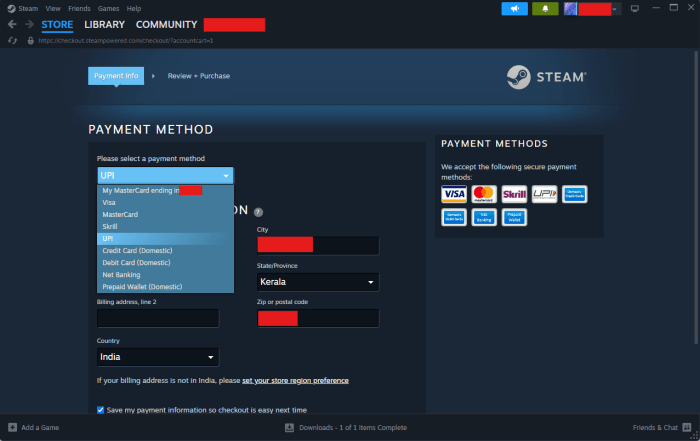
Task: Uncheck Save my payment information checkbox
Action: pos(100,410)
